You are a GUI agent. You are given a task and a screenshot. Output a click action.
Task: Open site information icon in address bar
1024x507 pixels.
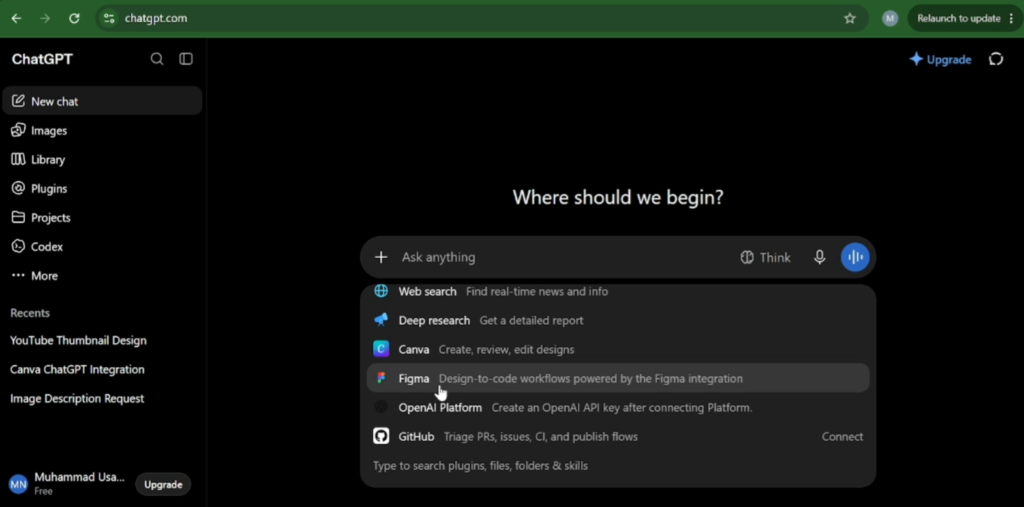pyautogui.click(x=109, y=18)
